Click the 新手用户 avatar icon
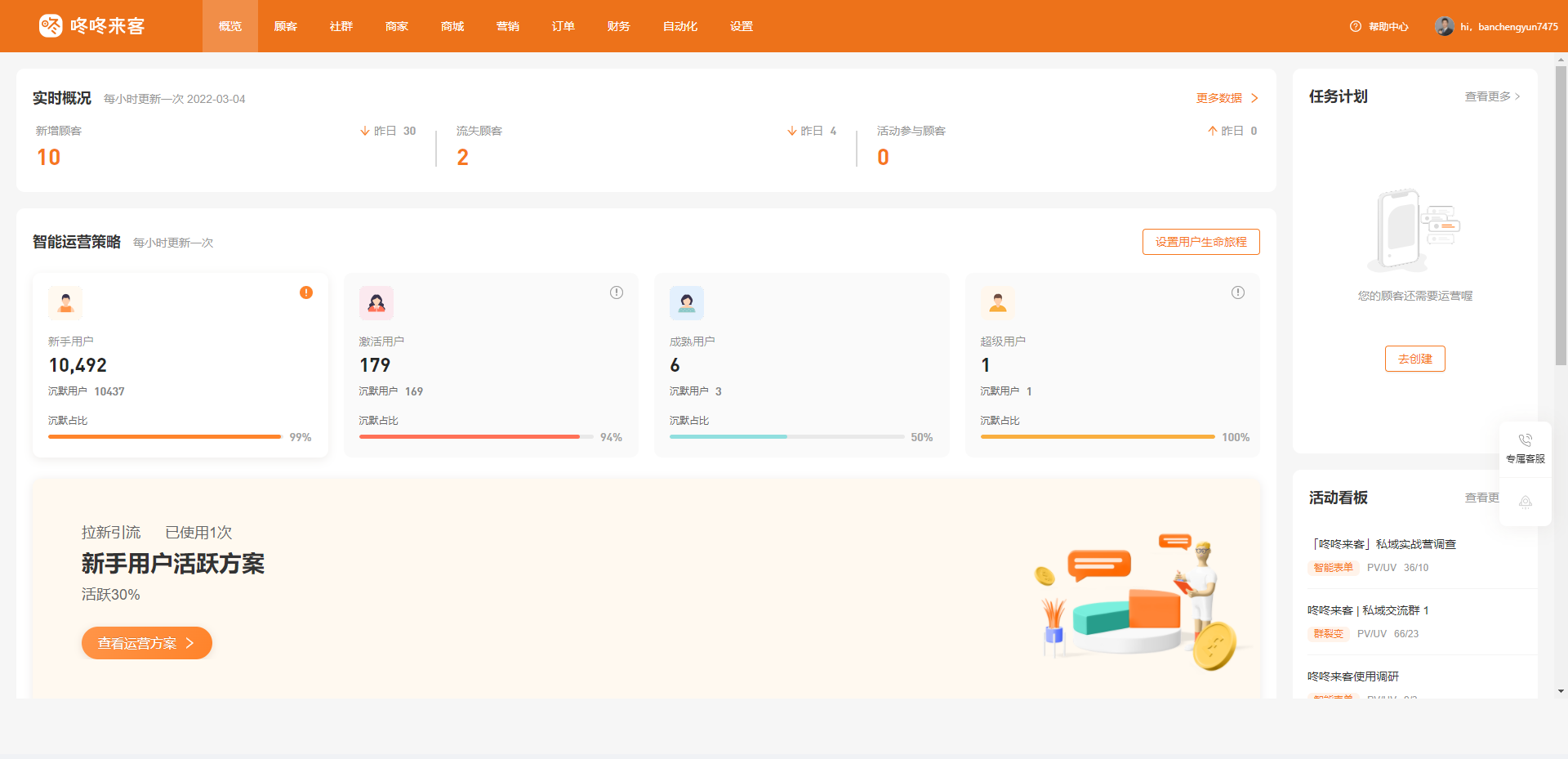The height and width of the screenshot is (759, 1568). click(x=65, y=303)
